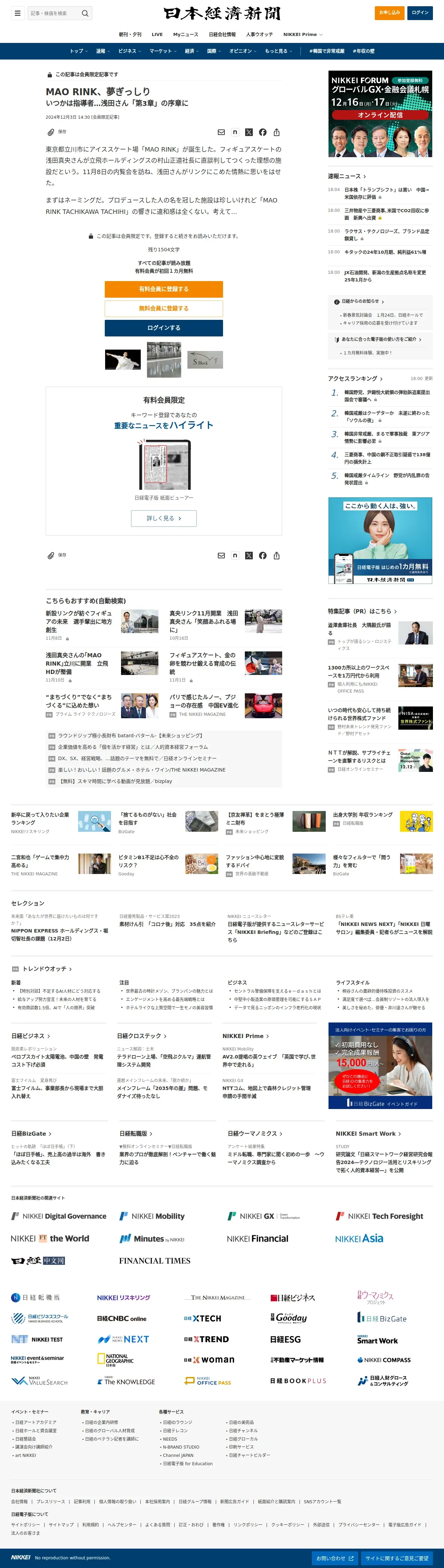Click the search magnifier icon
This screenshot has height=1568, width=444.
pos(85,13)
